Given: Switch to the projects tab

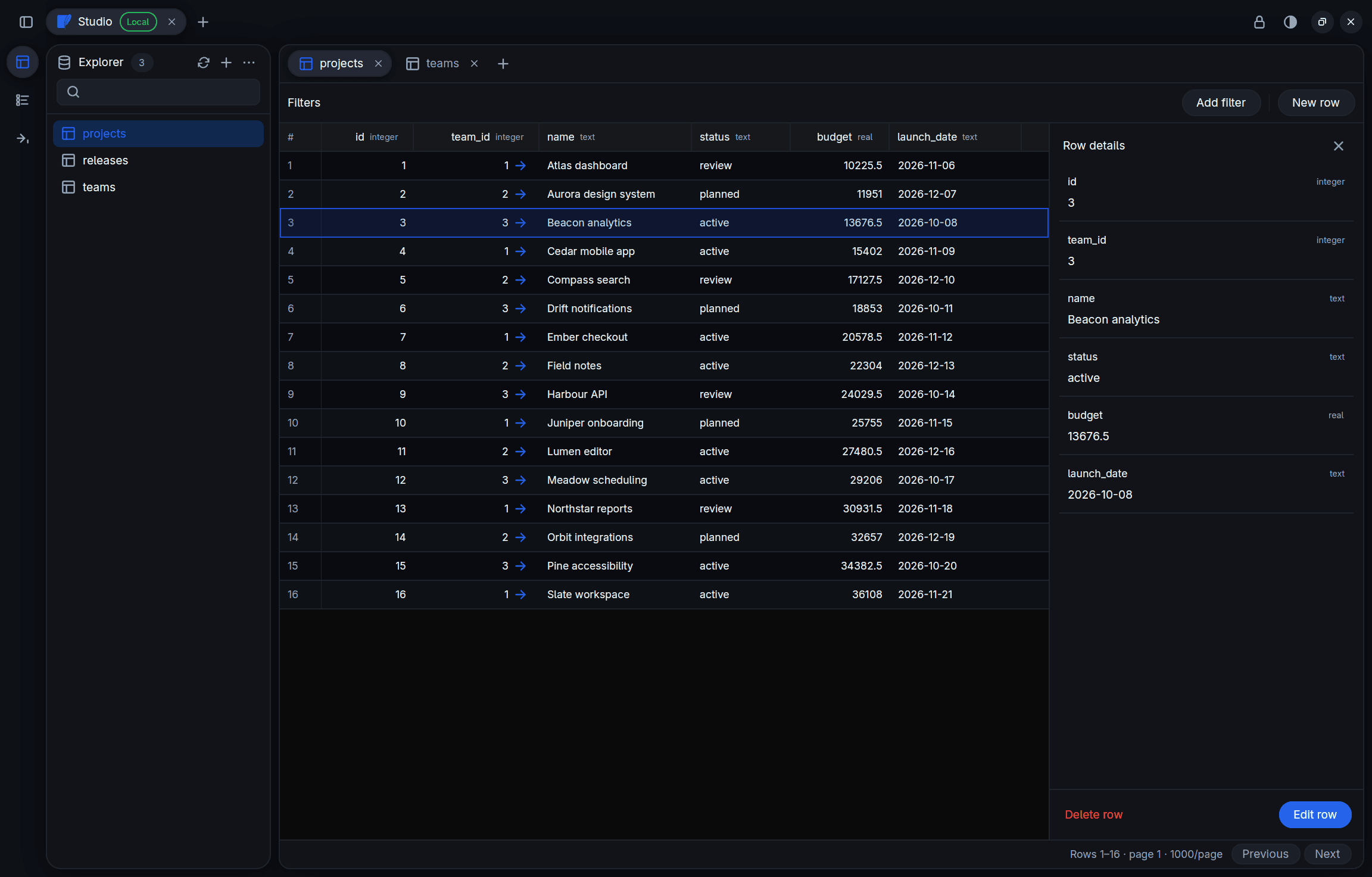Looking at the screenshot, I should pos(339,64).
